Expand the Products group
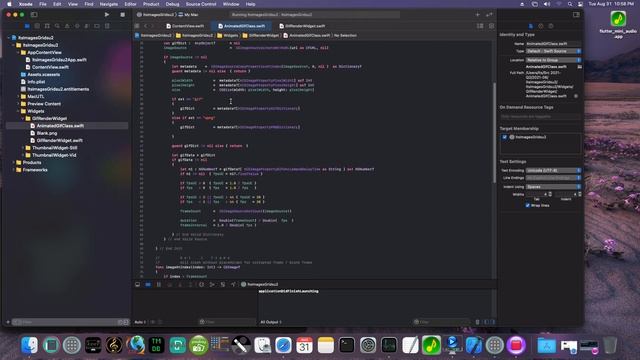The image size is (640, 360). pyautogui.click(x=13, y=162)
